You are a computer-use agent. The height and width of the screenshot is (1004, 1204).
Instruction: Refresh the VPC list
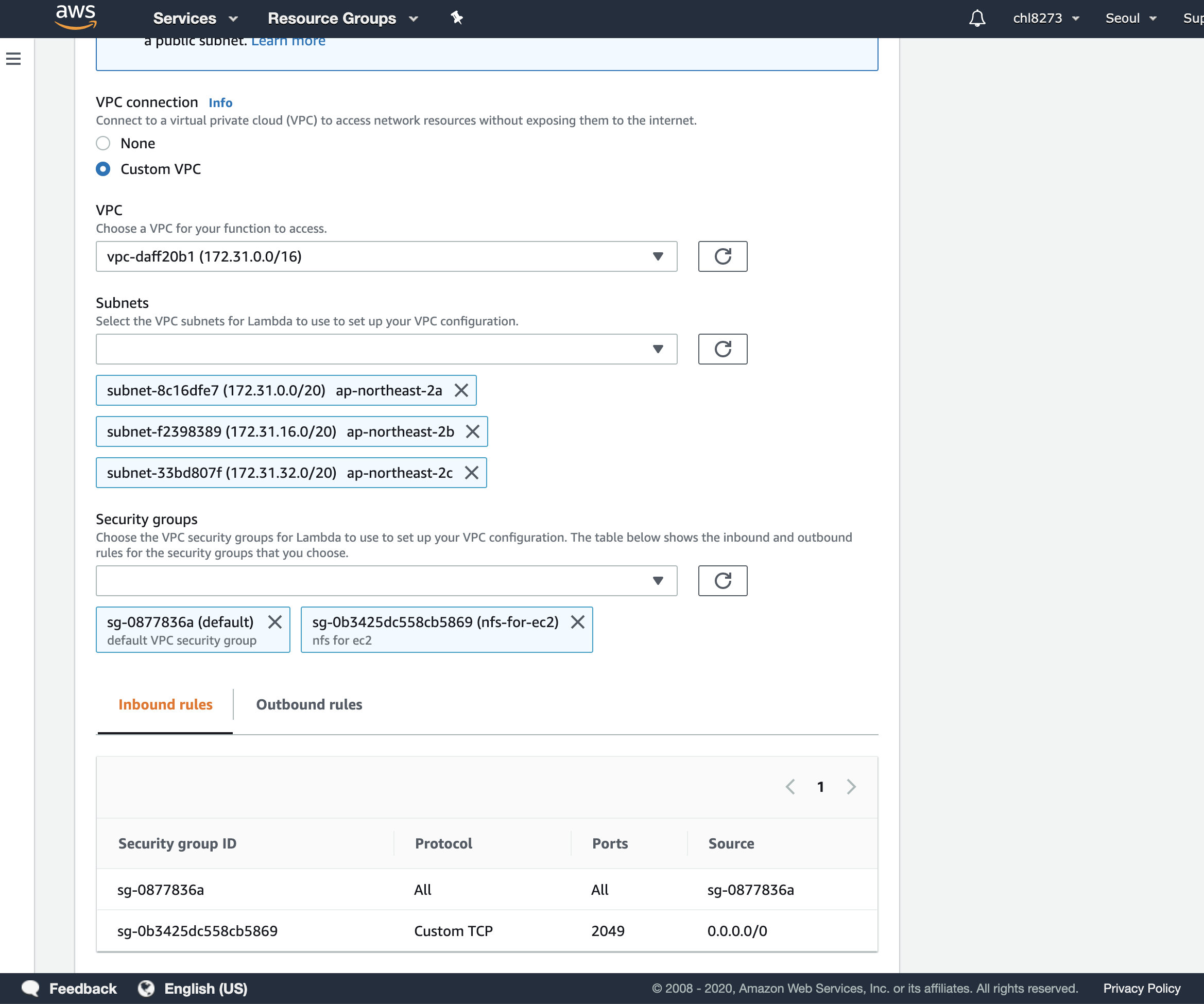click(722, 256)
